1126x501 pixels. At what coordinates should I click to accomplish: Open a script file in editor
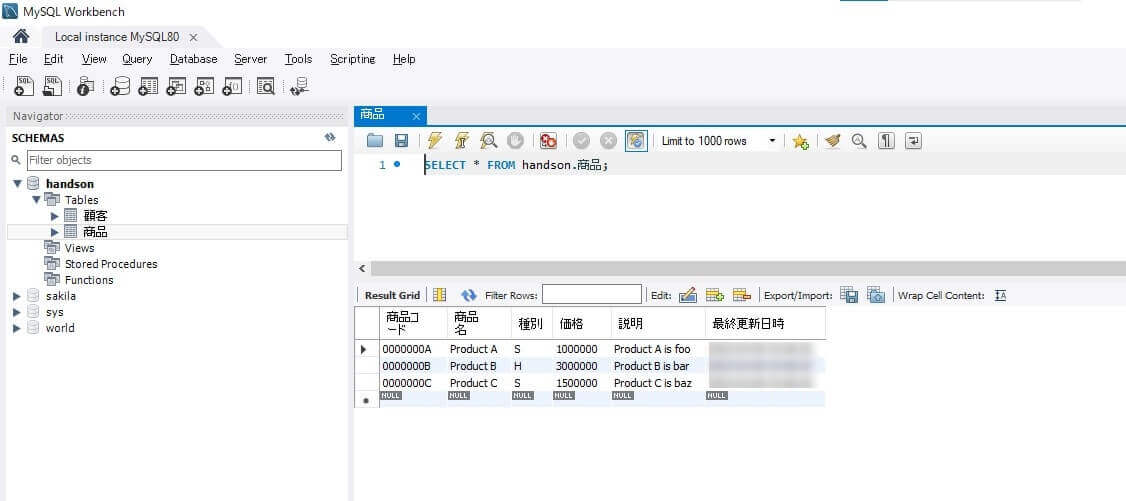pos(375,141)
